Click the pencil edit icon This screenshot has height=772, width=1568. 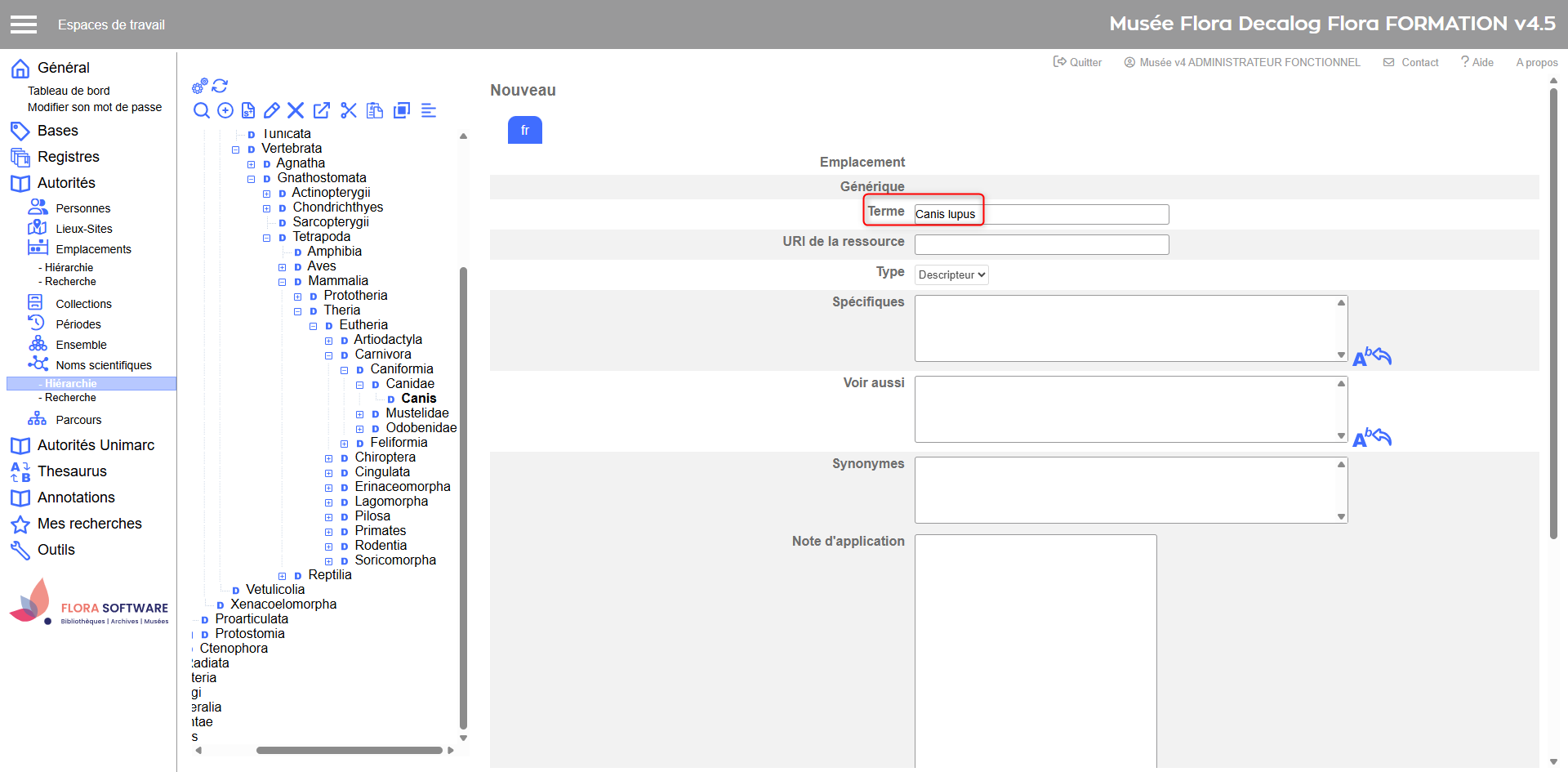point(272,110)
